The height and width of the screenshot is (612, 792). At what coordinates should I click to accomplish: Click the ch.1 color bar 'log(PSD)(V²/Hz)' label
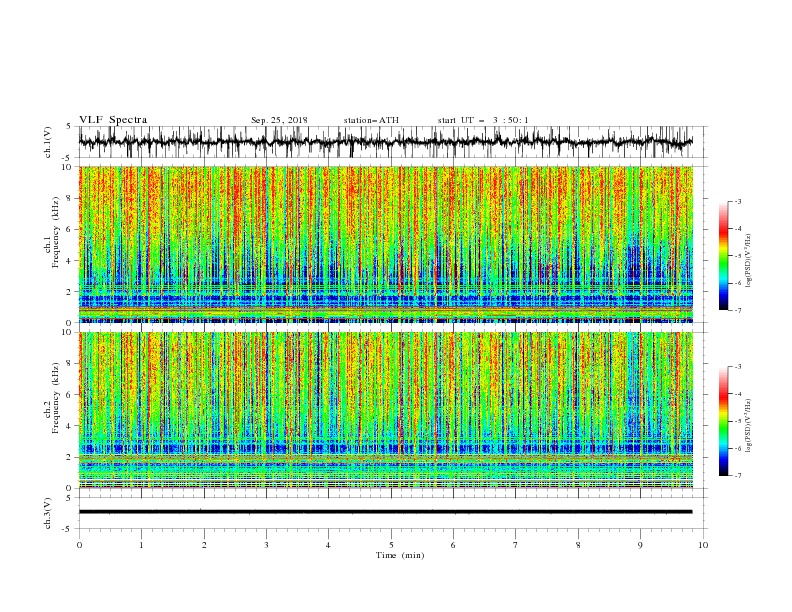click(x=749, y=261)
